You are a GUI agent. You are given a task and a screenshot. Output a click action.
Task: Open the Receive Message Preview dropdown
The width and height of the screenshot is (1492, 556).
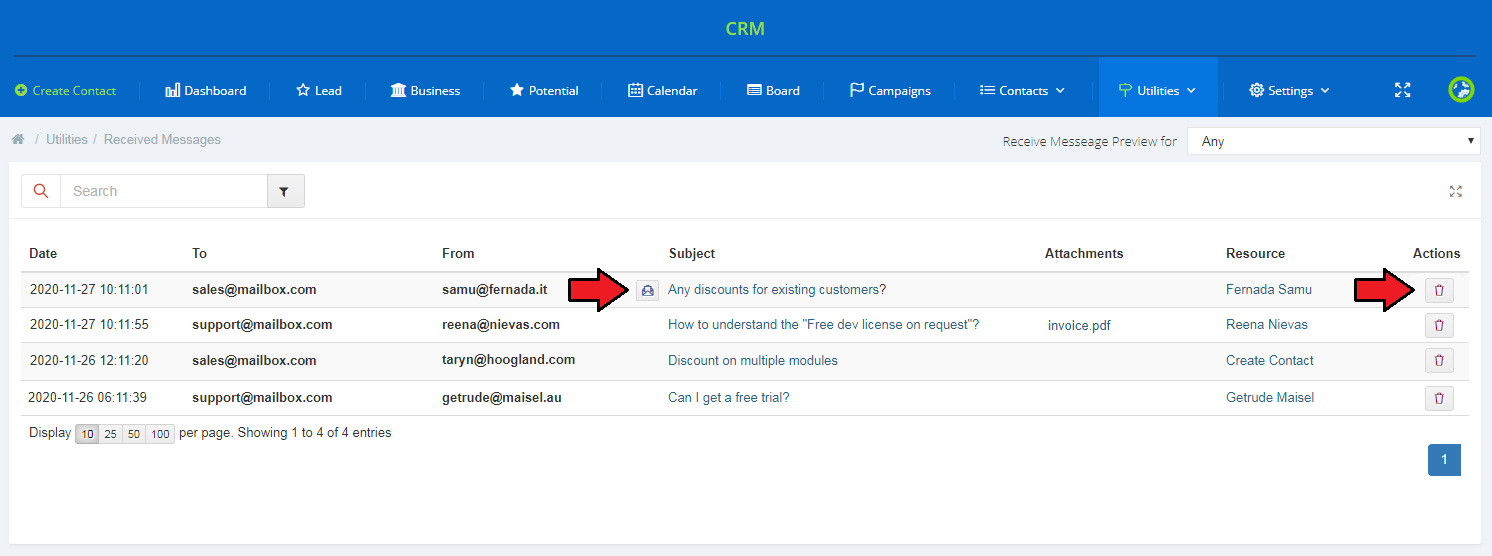coord(1334,141)
